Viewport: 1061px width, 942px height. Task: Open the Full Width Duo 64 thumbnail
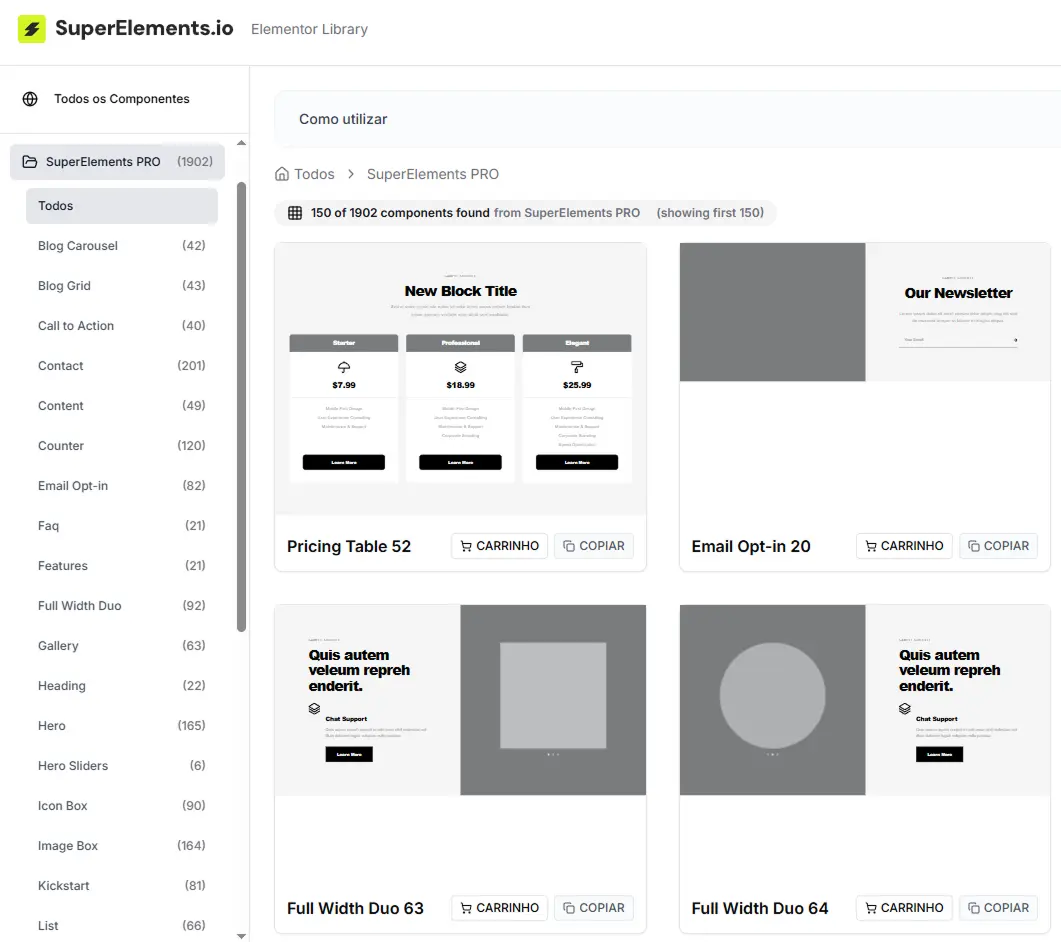(864, 700)
